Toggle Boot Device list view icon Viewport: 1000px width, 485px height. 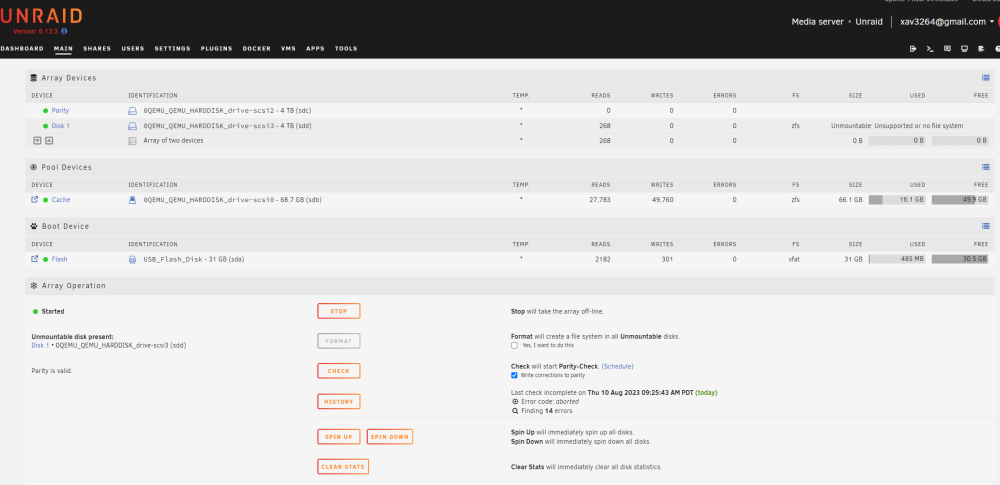coord(985,226)
